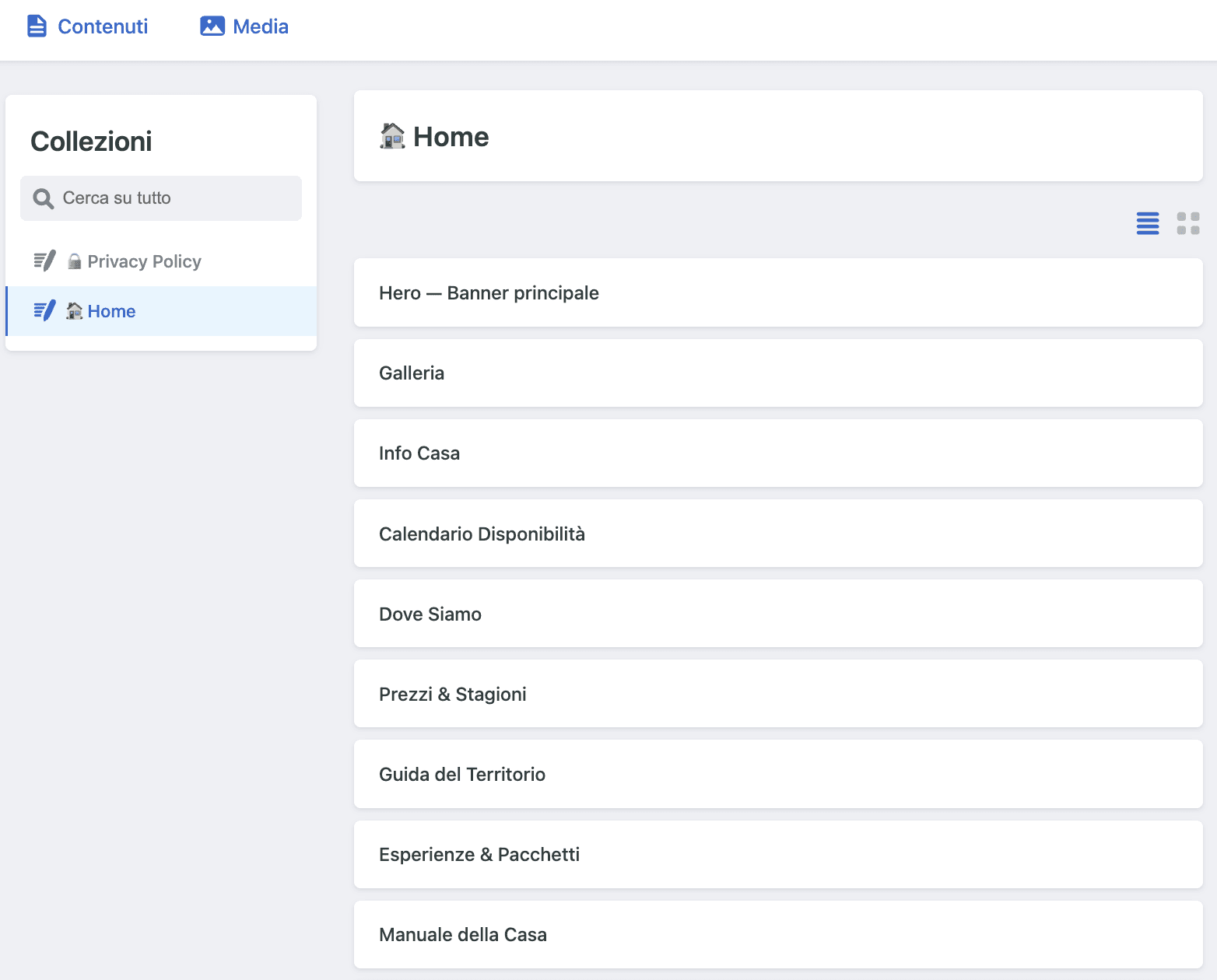The image size is (1217, 980).
Task: Click the Contenuti document icon
Action: pyautogui.click(x=37, y=26)
